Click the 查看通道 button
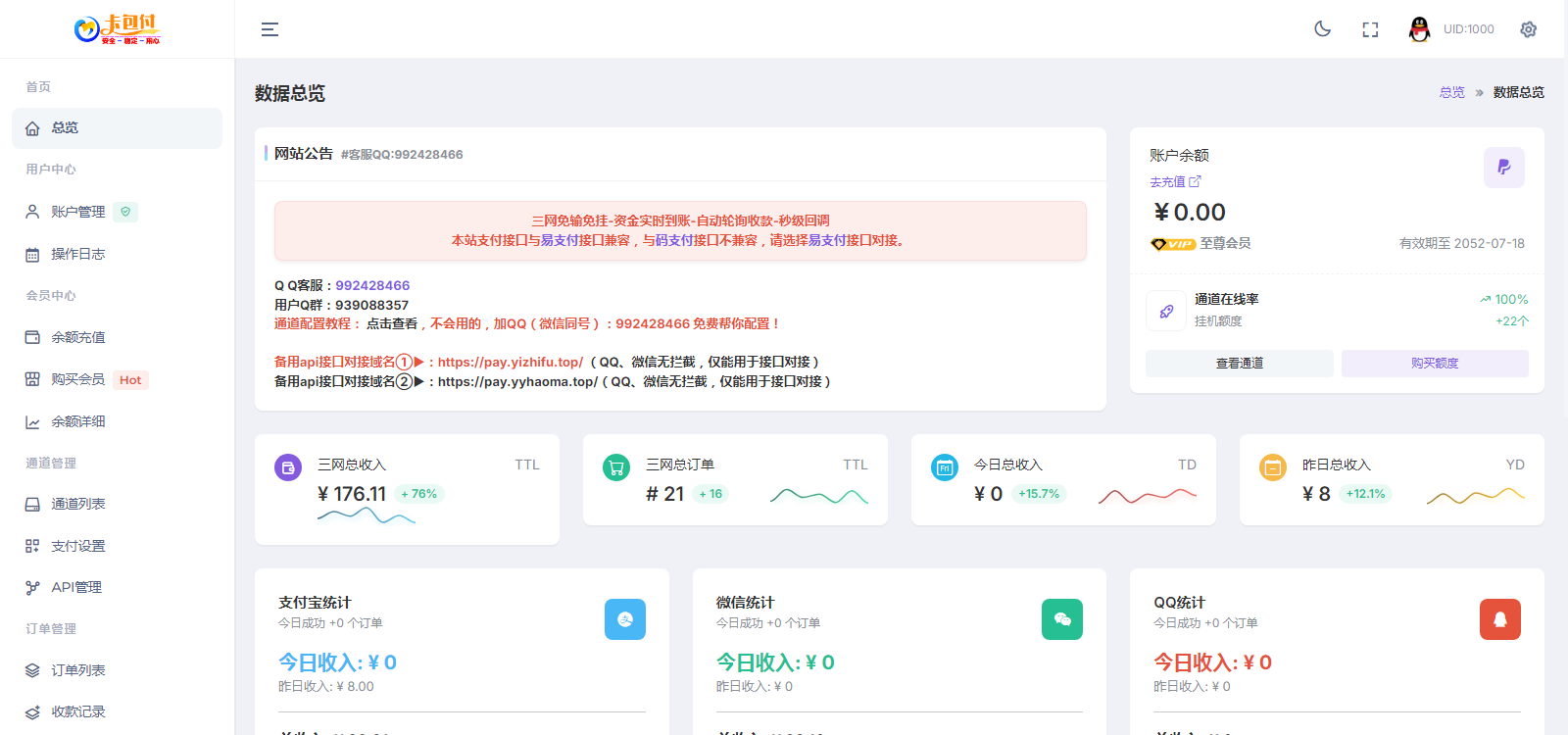 (x=1240, y=364)
